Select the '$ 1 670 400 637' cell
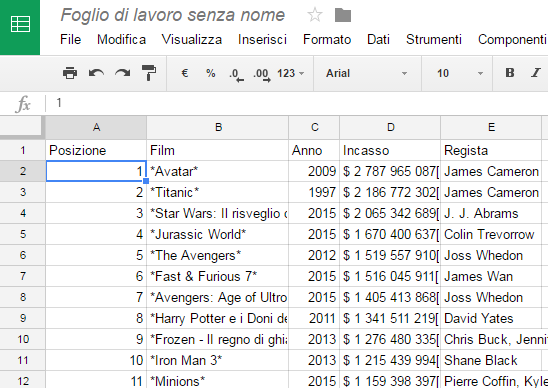This screenshot has width=548, height=388. pyautogui.click(x=390, y=234)
